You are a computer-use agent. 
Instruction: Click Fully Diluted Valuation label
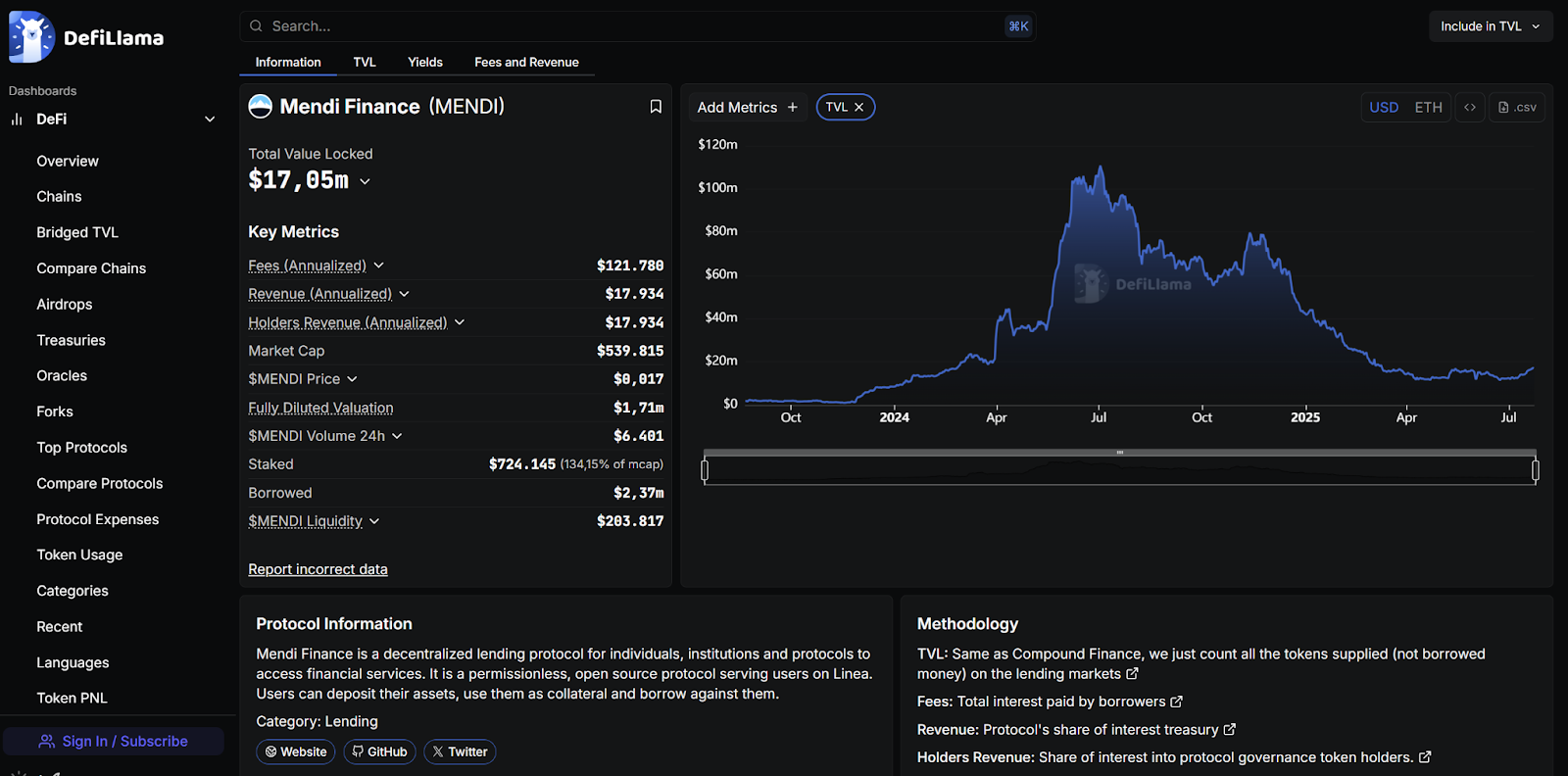click(x=320, y=408)
